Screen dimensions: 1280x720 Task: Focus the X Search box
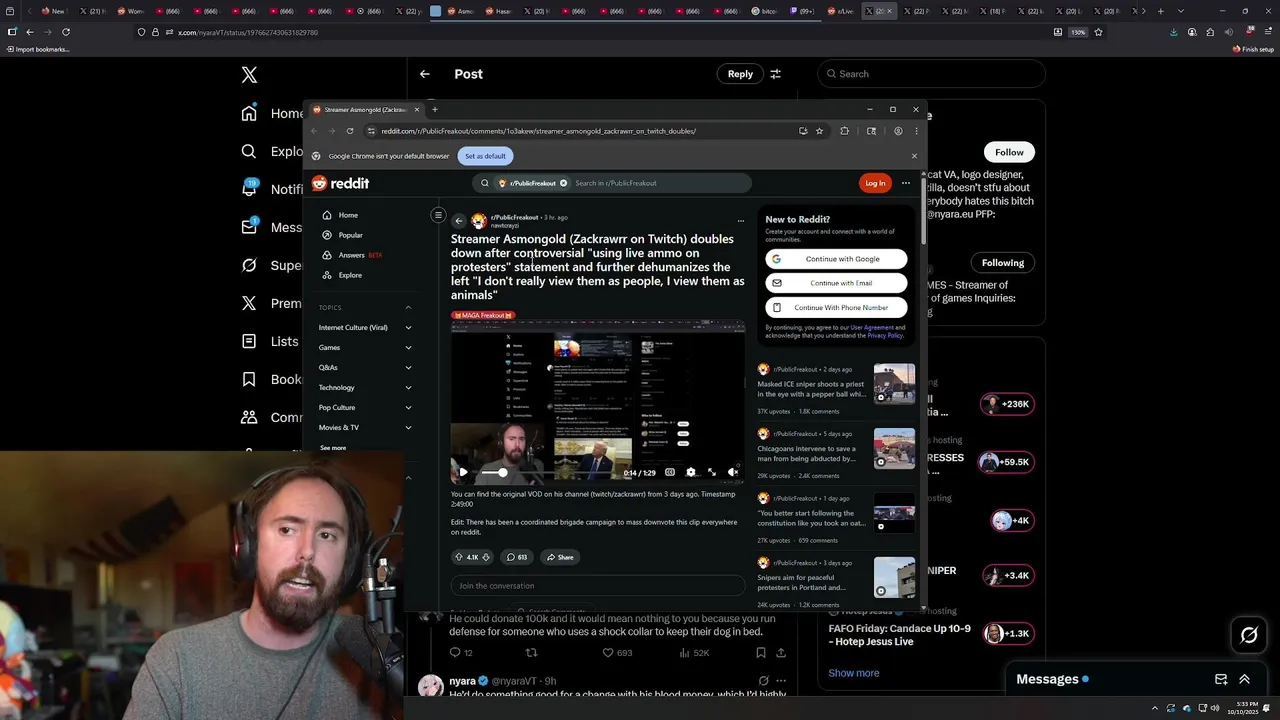click(x=931, y=74)
